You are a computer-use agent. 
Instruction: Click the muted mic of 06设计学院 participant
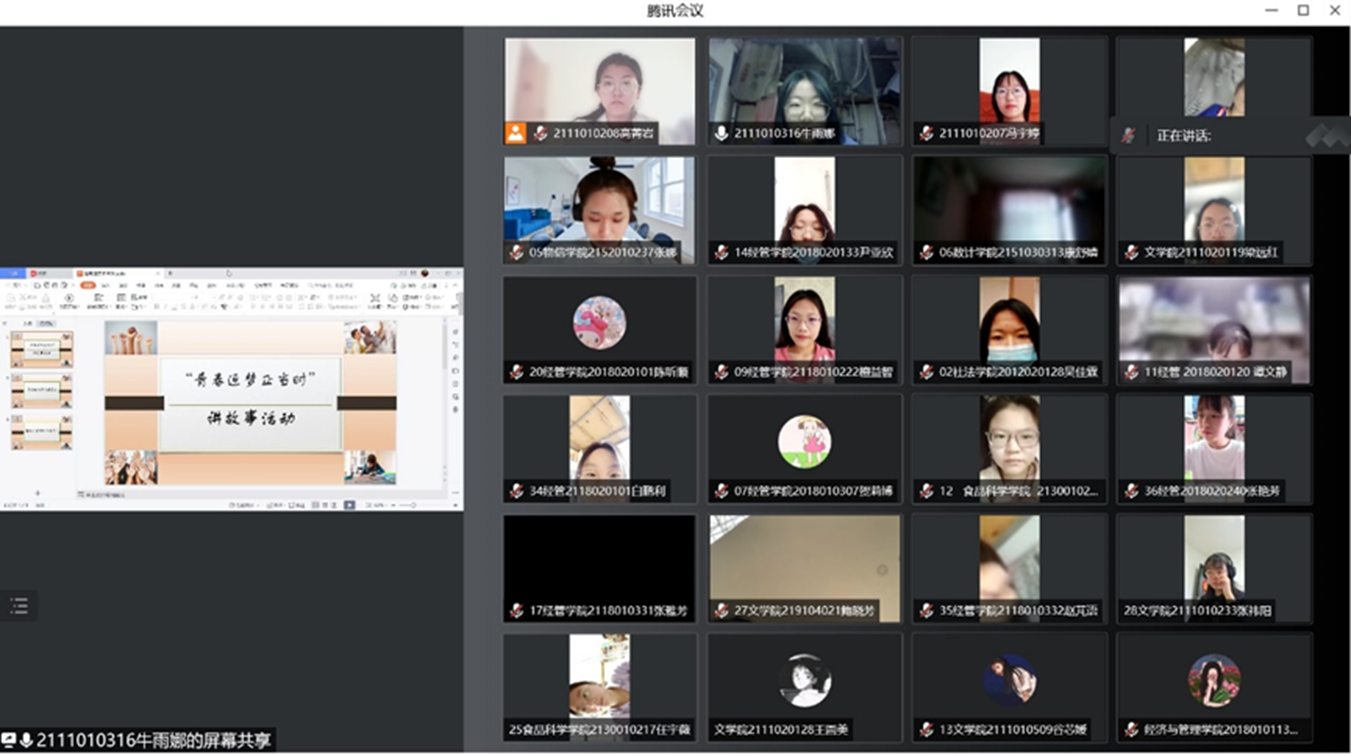point(926,253)
